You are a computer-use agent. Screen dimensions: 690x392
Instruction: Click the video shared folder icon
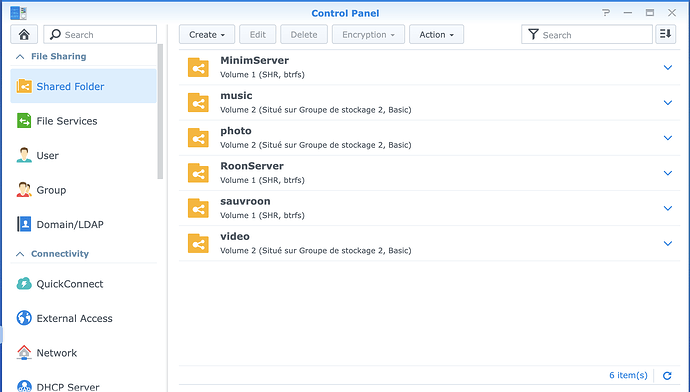tap(198, 243)
